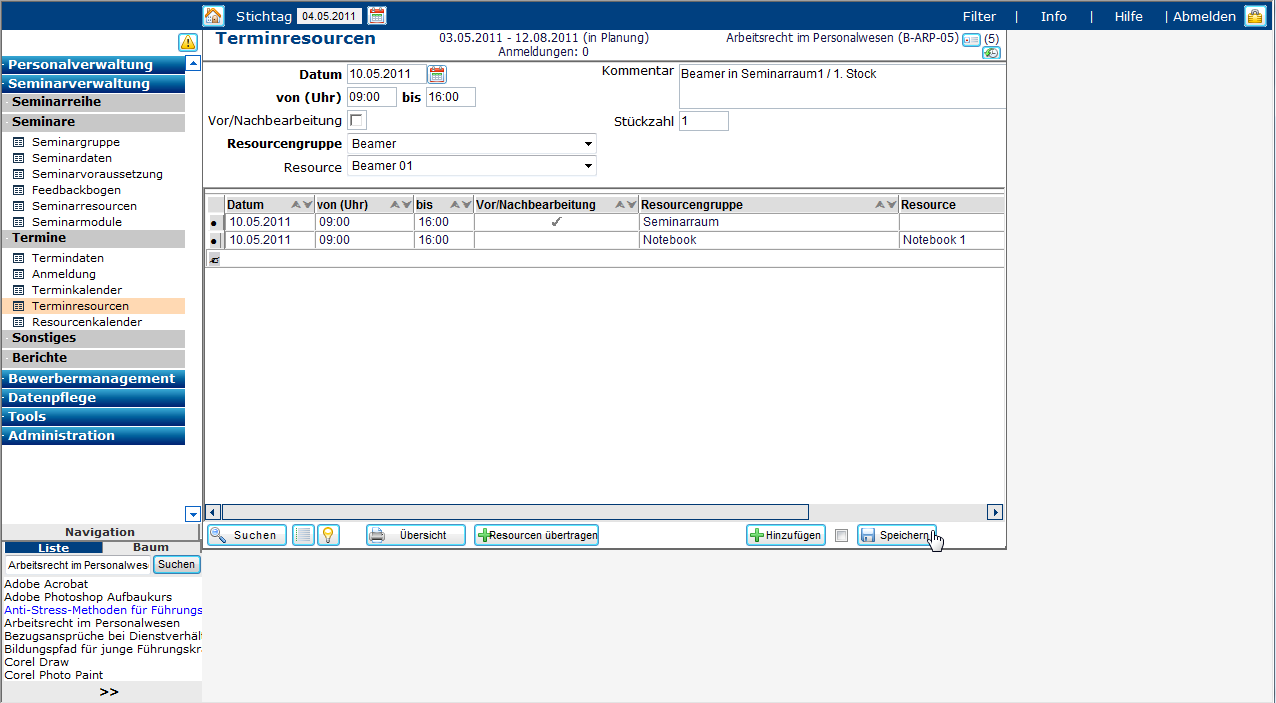This screenshot has width=1276, height=703.
Task: Show next seminar list page (>>)
Action: [x=109, y=692]
